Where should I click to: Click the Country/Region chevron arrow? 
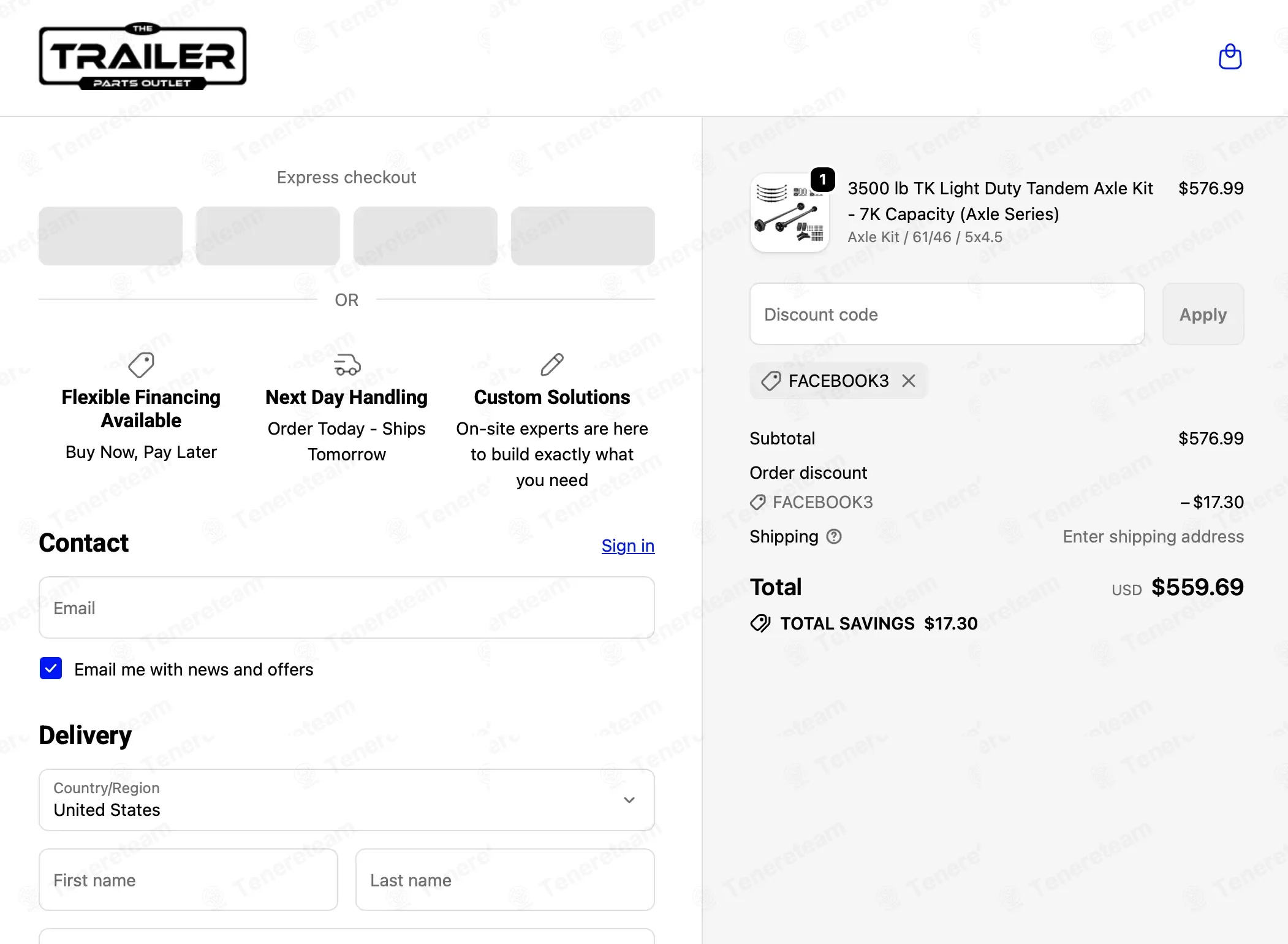(x=629, y=800)
